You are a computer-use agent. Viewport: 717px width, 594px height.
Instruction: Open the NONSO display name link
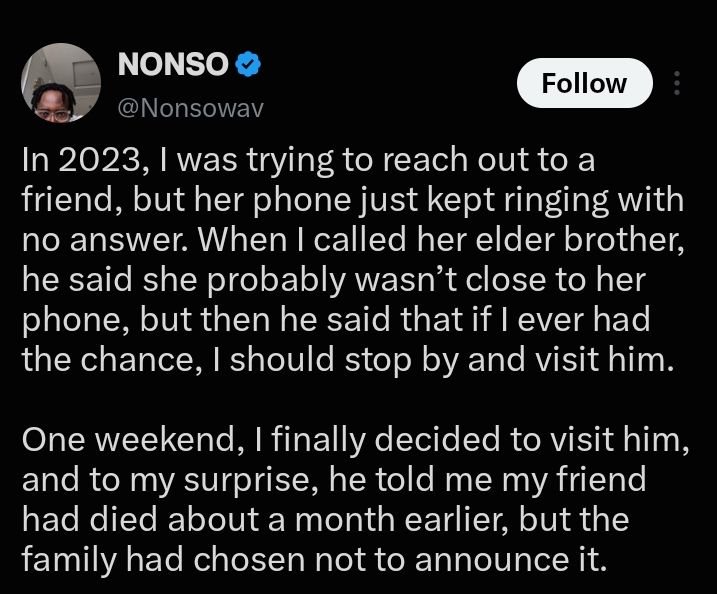(173, 64)
